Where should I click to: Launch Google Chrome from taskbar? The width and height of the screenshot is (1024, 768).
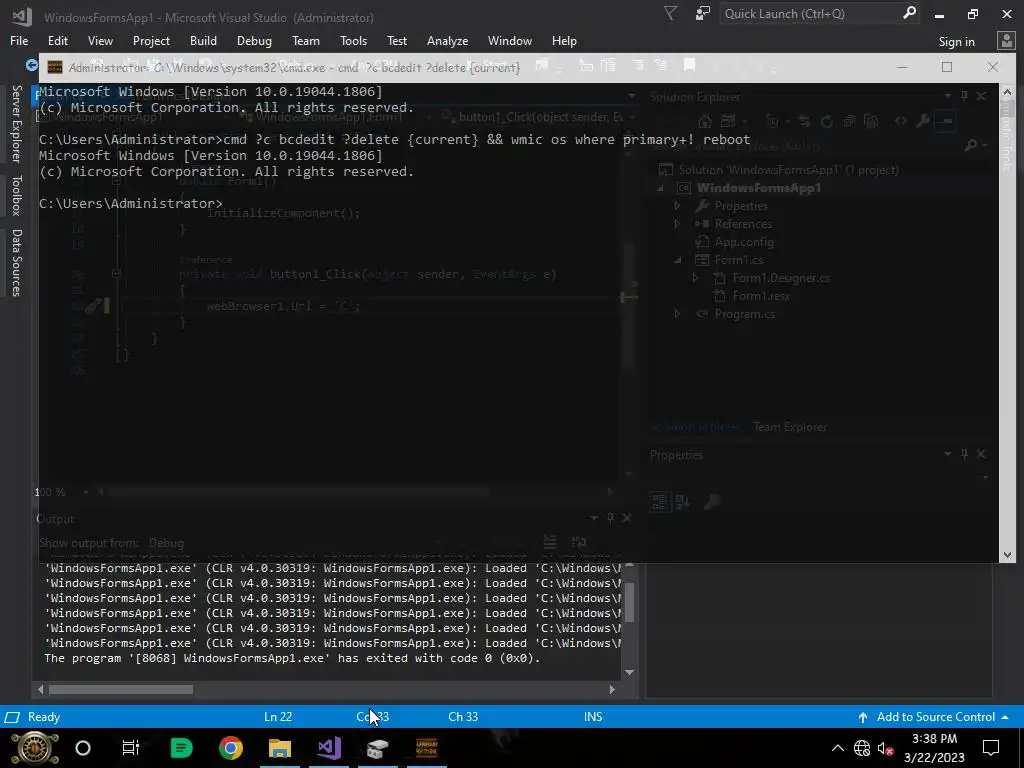pos(231,748)
